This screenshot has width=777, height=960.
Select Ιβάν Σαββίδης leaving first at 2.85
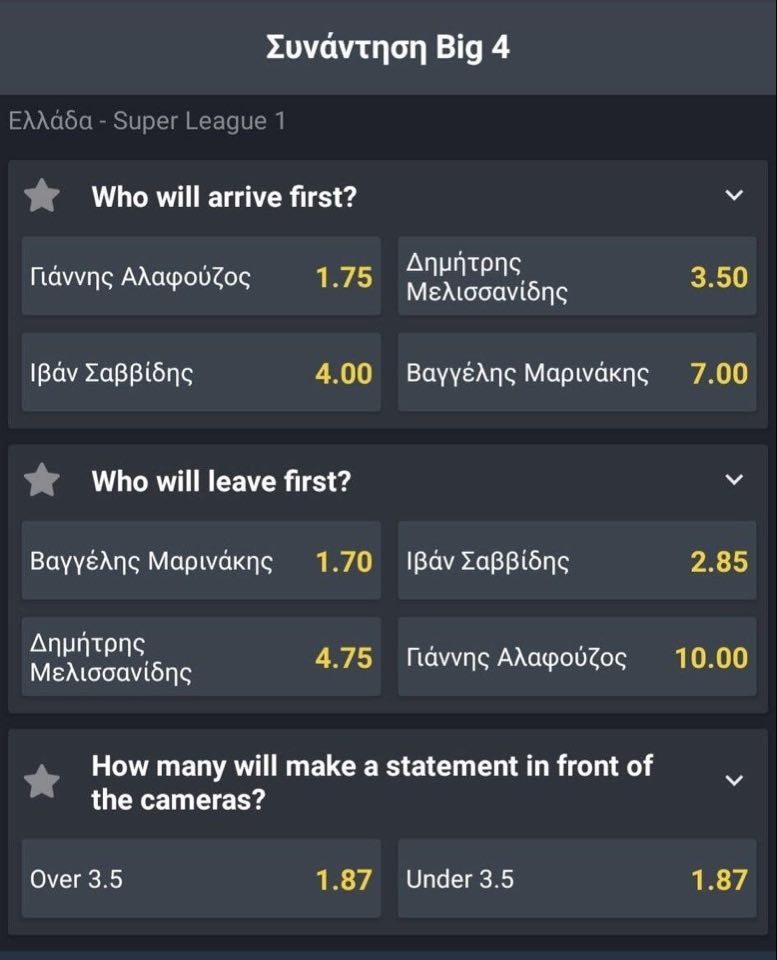pyautogui.click(x=577, y=561)
